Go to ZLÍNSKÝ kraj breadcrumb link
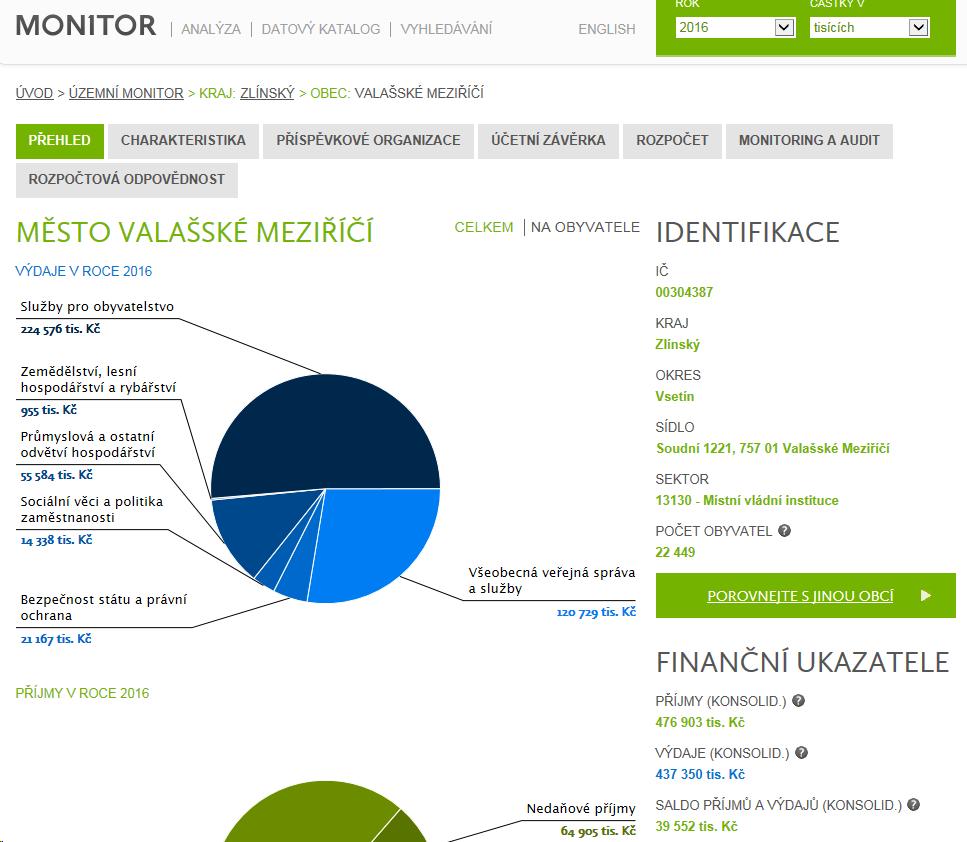 click(x=267, y=93)
